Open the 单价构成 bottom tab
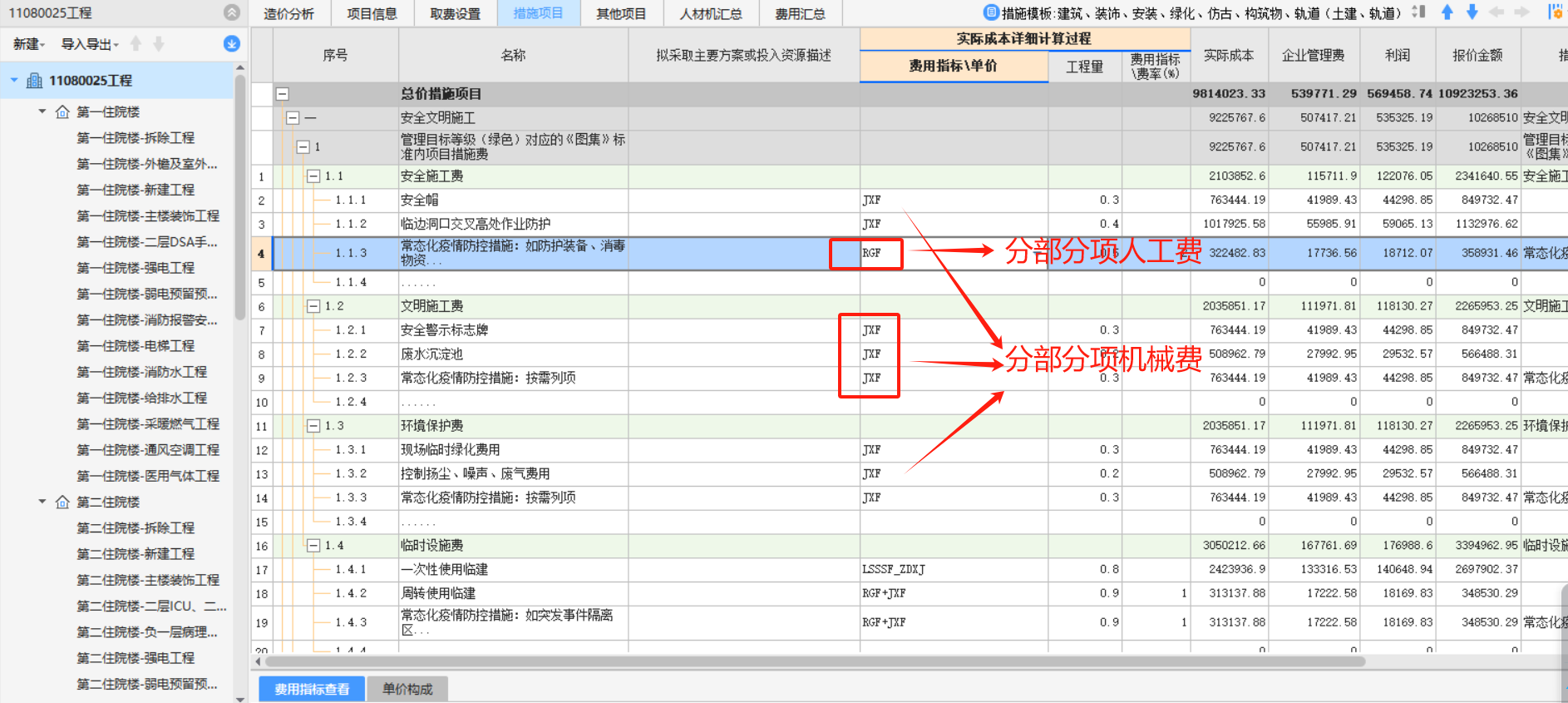The image size is (1568, 703). (x=407, y=689)
